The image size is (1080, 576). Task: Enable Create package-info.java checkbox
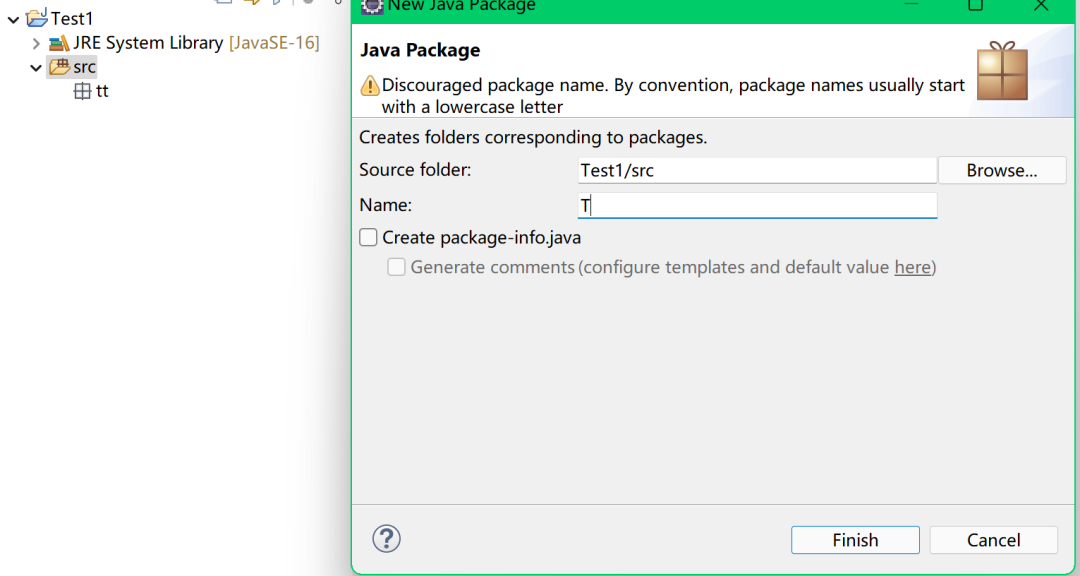pos(368,238)
